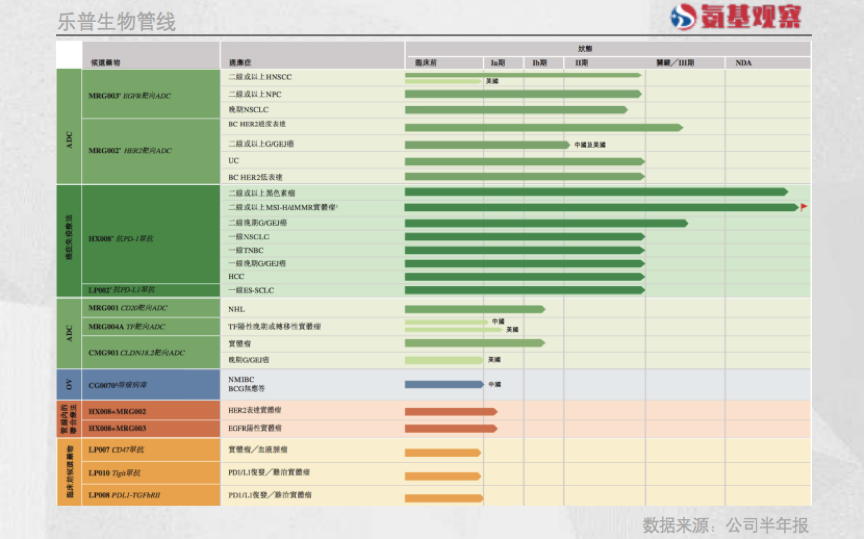The width and height of the screenshot is (864, 539).
Task: Click the CMG901 CLDN18.2靶向ADC cell
Action: pyautogui.click(x=150, y=352)
